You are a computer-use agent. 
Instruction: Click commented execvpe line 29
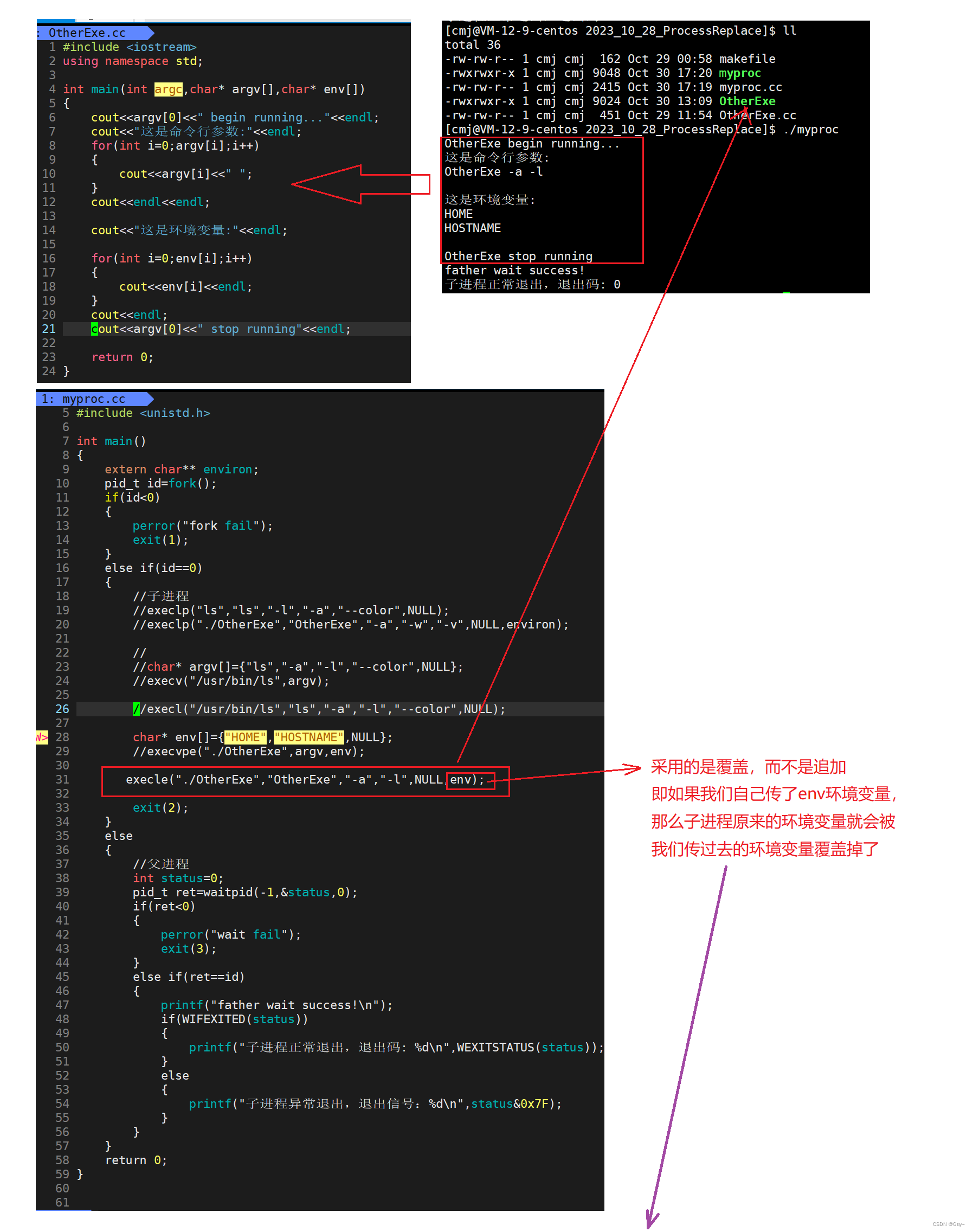coord(249,752)
